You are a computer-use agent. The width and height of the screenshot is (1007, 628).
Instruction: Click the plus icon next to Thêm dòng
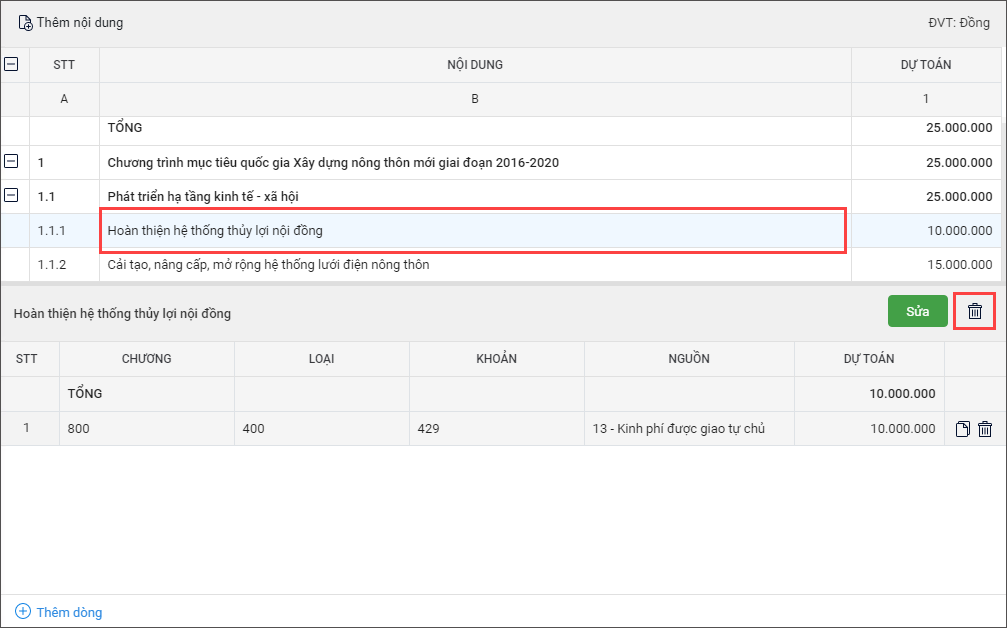[x=23, y=611]
